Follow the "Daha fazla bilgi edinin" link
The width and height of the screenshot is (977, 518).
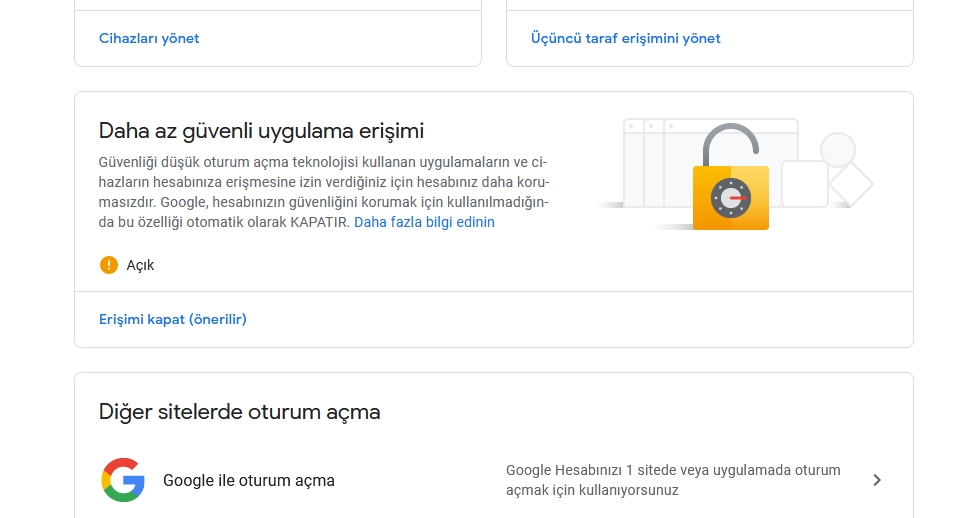[424, 222]
